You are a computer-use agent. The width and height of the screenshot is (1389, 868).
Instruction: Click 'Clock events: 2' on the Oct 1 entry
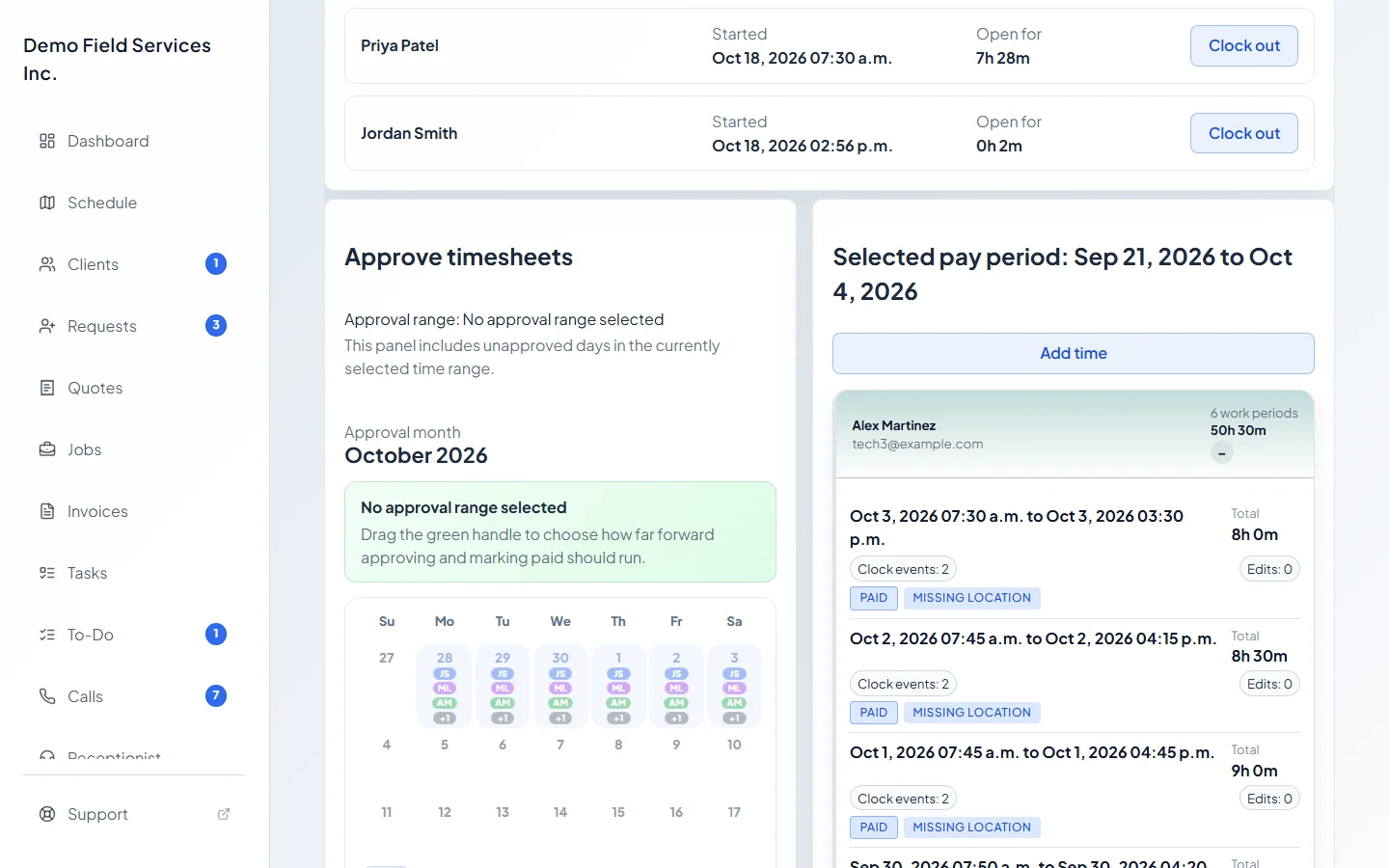903,799
